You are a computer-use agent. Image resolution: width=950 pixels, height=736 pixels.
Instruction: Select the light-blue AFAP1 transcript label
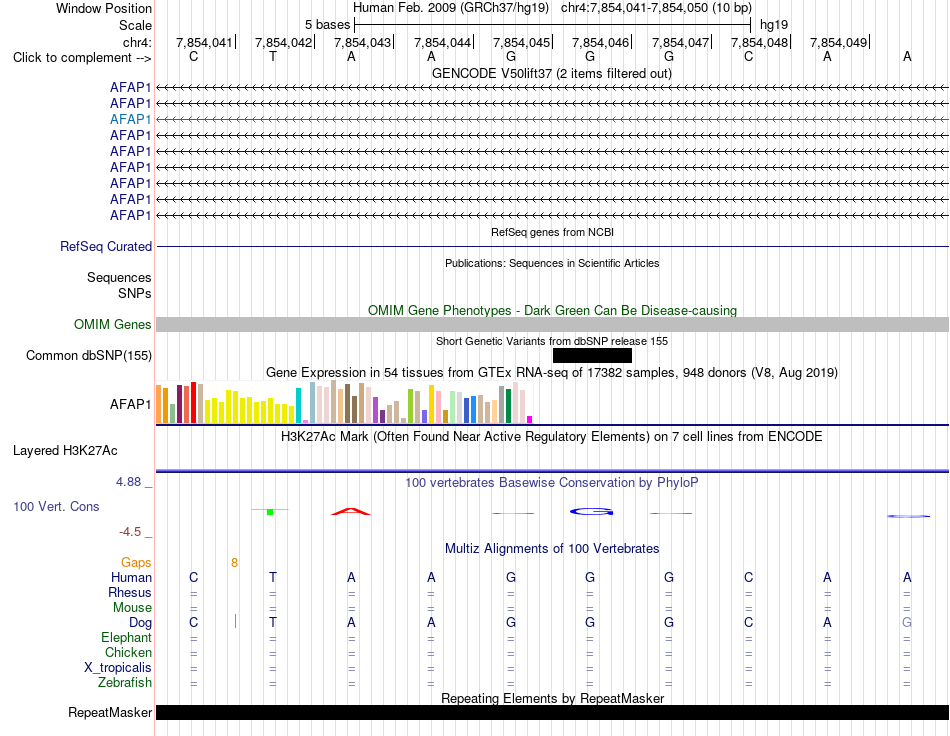(130, 119)
